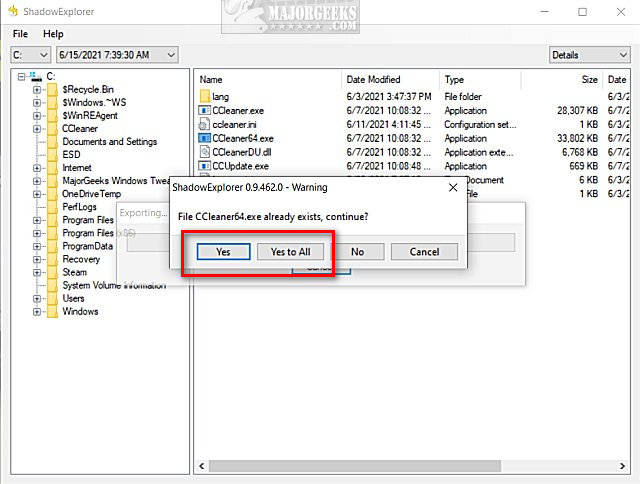Open the File menu
The image size is (640, 484).
click(20, 34)
